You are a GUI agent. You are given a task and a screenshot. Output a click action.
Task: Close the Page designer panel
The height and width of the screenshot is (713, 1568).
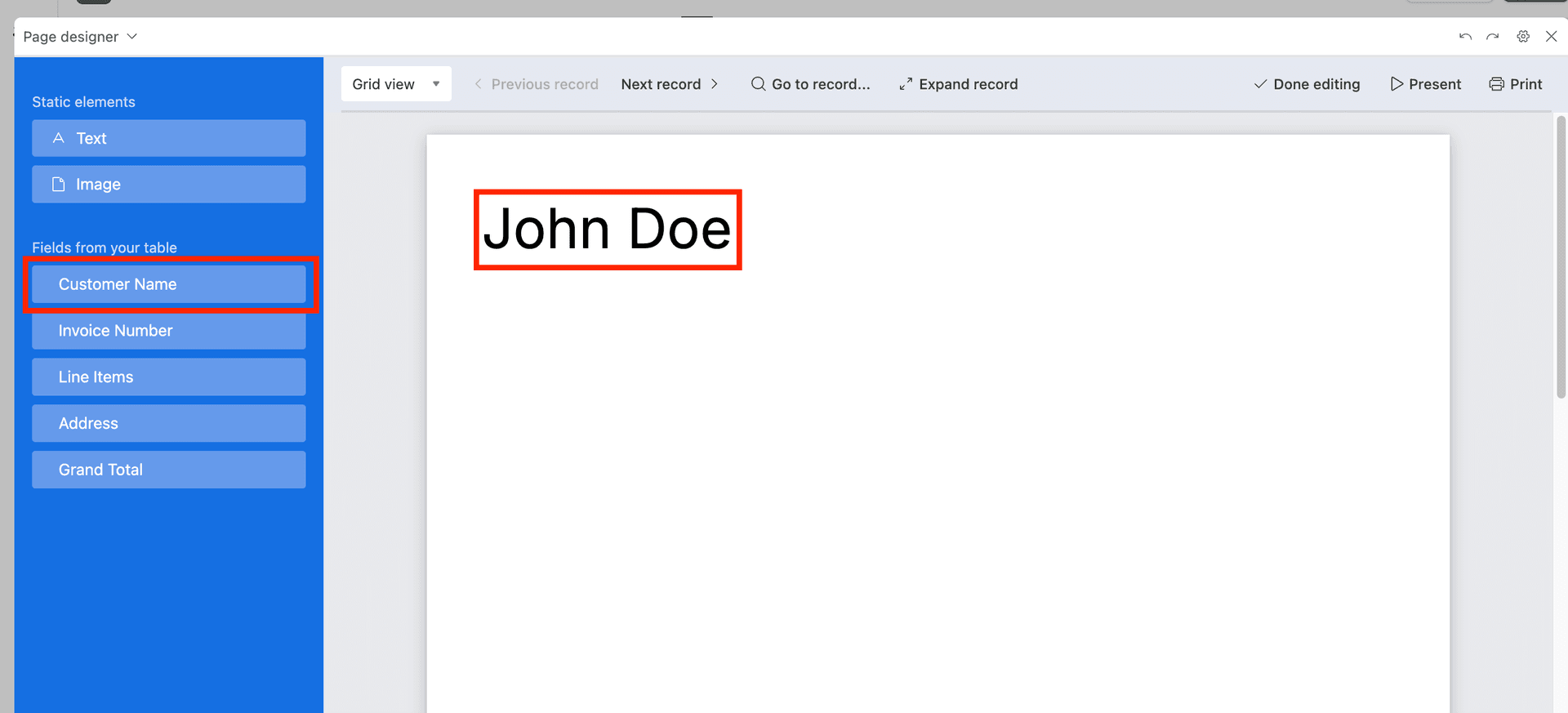[1551, 37]
